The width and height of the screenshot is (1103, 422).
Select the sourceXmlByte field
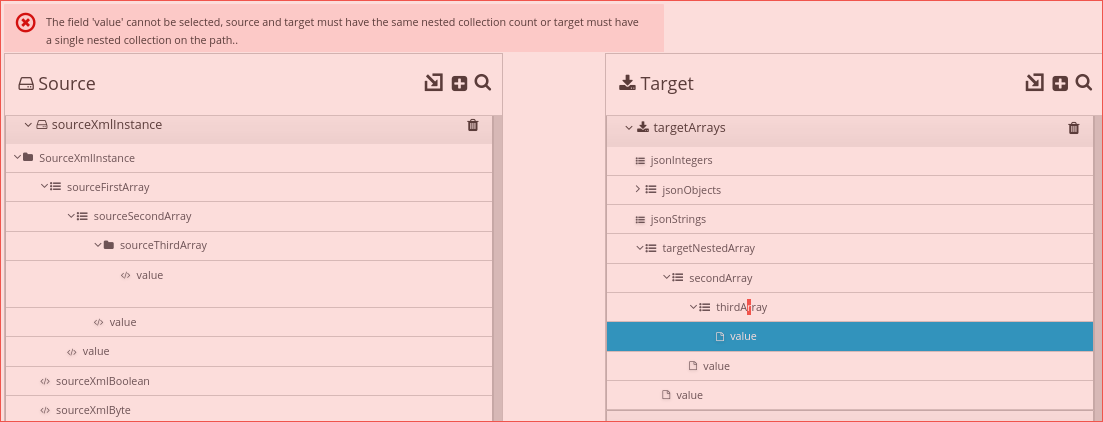[93, 410]
